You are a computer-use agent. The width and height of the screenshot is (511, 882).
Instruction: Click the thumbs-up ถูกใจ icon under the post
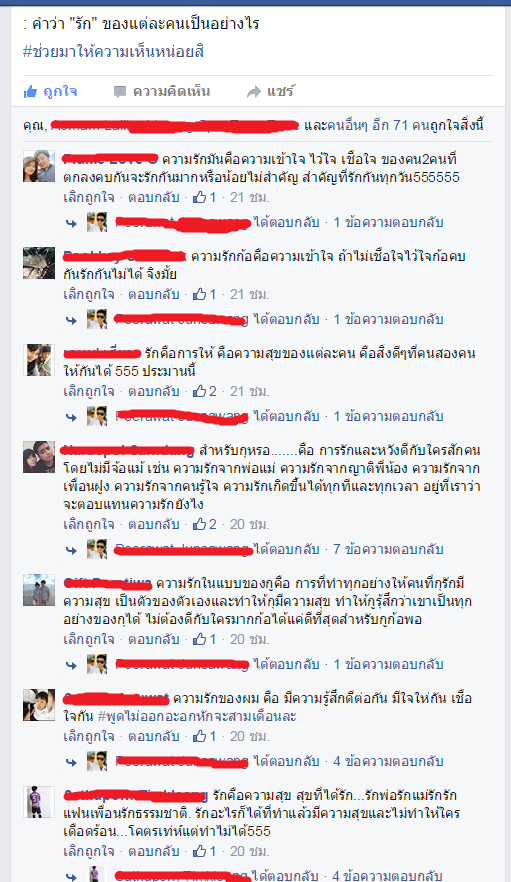coord(30,92)
